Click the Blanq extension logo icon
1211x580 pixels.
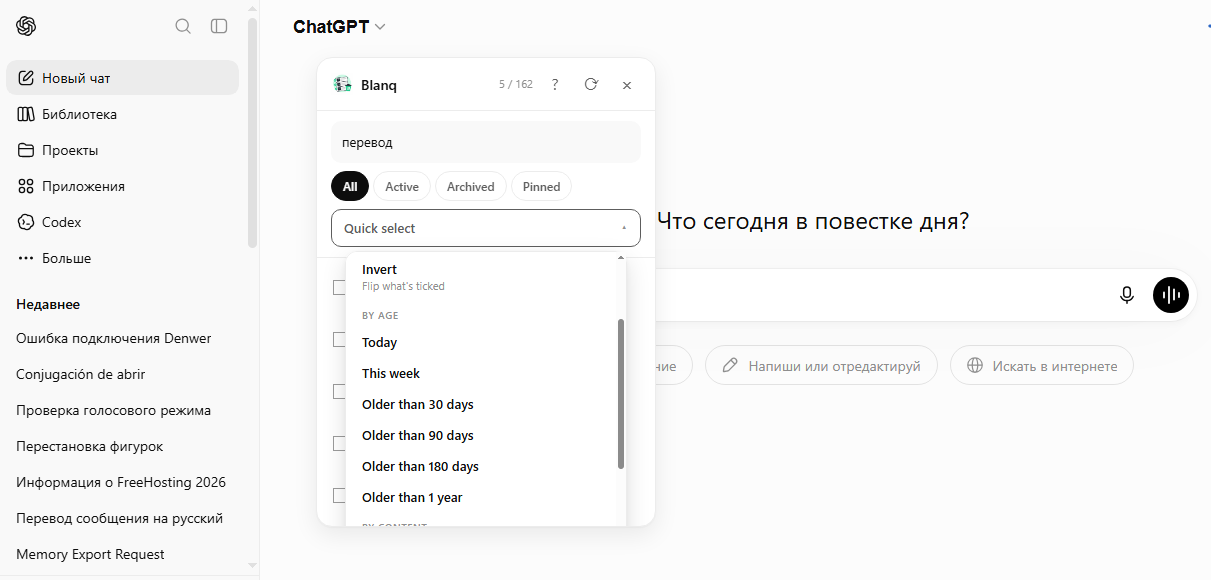click(x=342, y=85)
